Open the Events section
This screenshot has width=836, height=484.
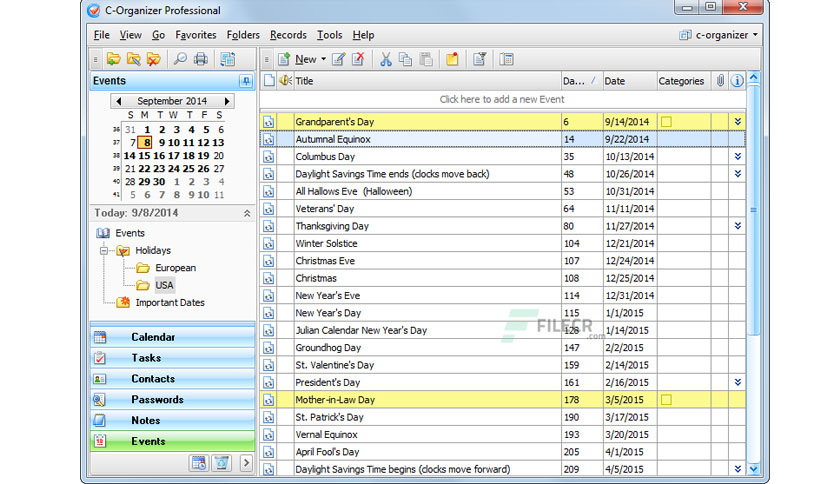[172, 441]
